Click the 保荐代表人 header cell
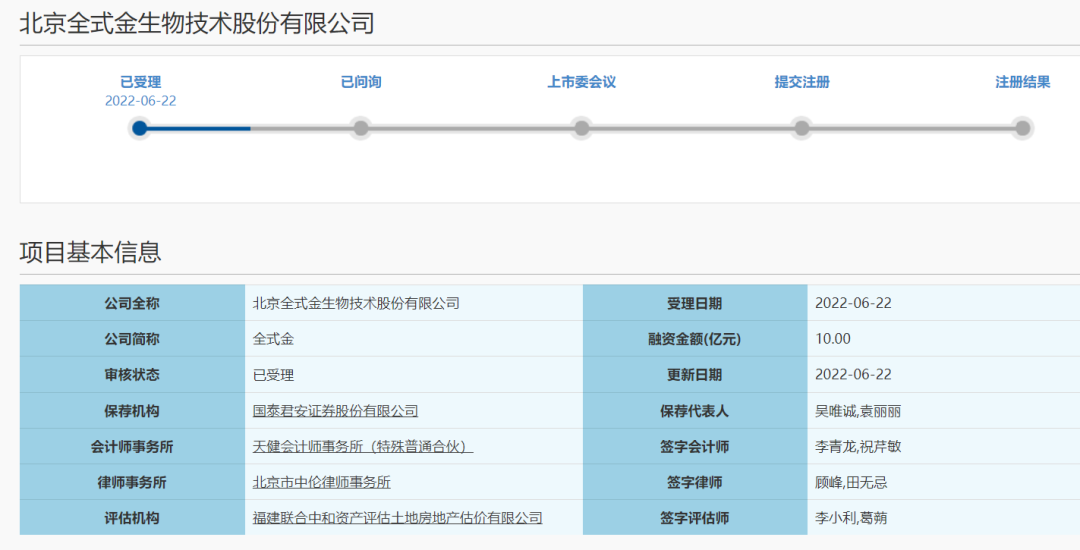The width and height of the screenshot is (1080, 550). click(x=695, y=411)
